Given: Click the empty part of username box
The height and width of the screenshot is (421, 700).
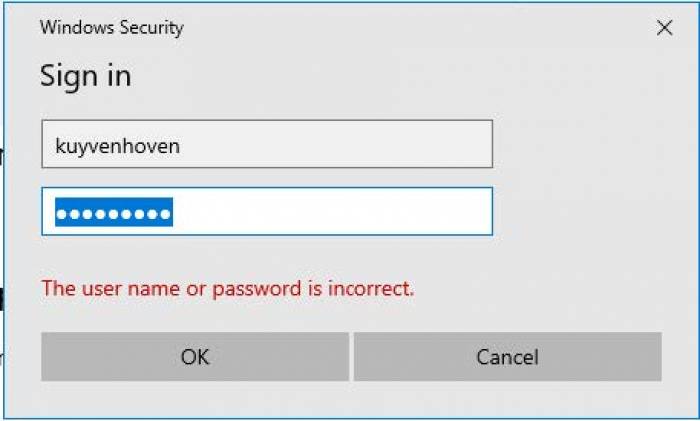Looking at the screenshot, I should (335, 144).
